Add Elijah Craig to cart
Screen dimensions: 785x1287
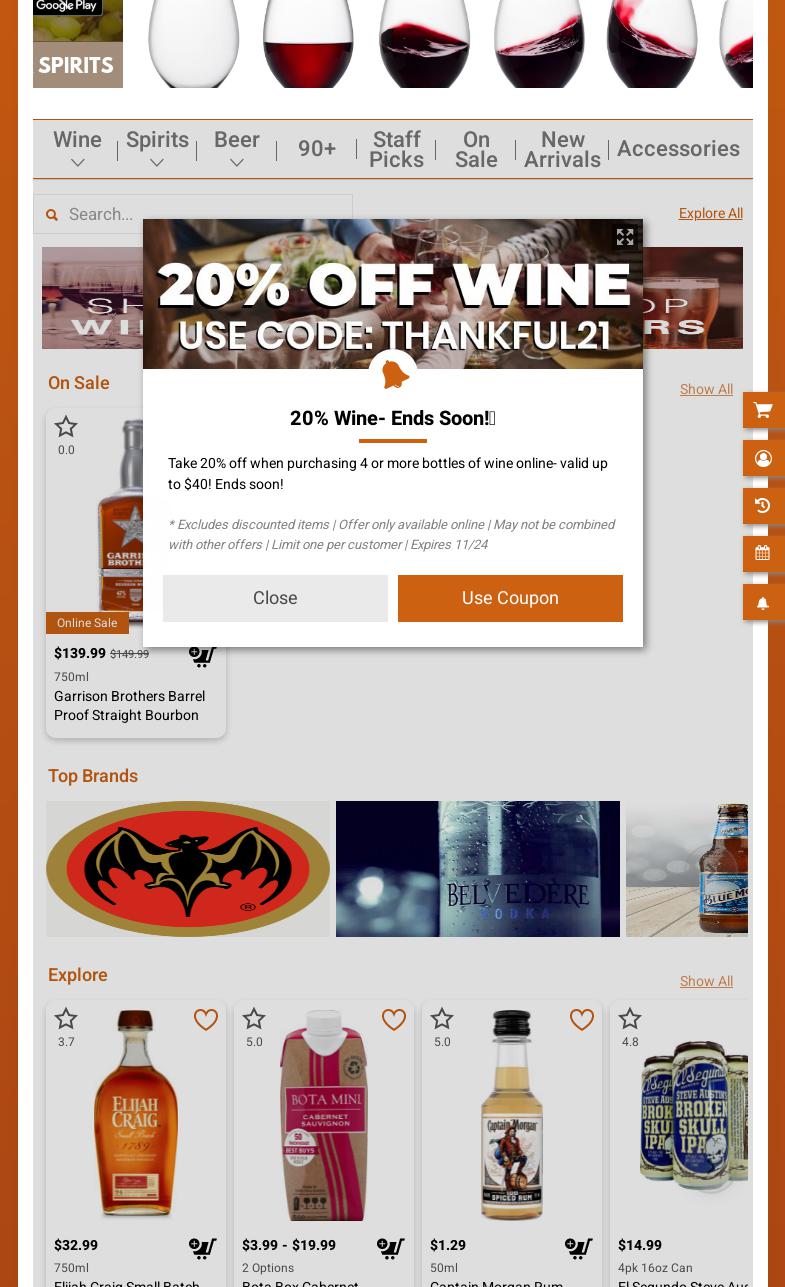pos(203,1248)
